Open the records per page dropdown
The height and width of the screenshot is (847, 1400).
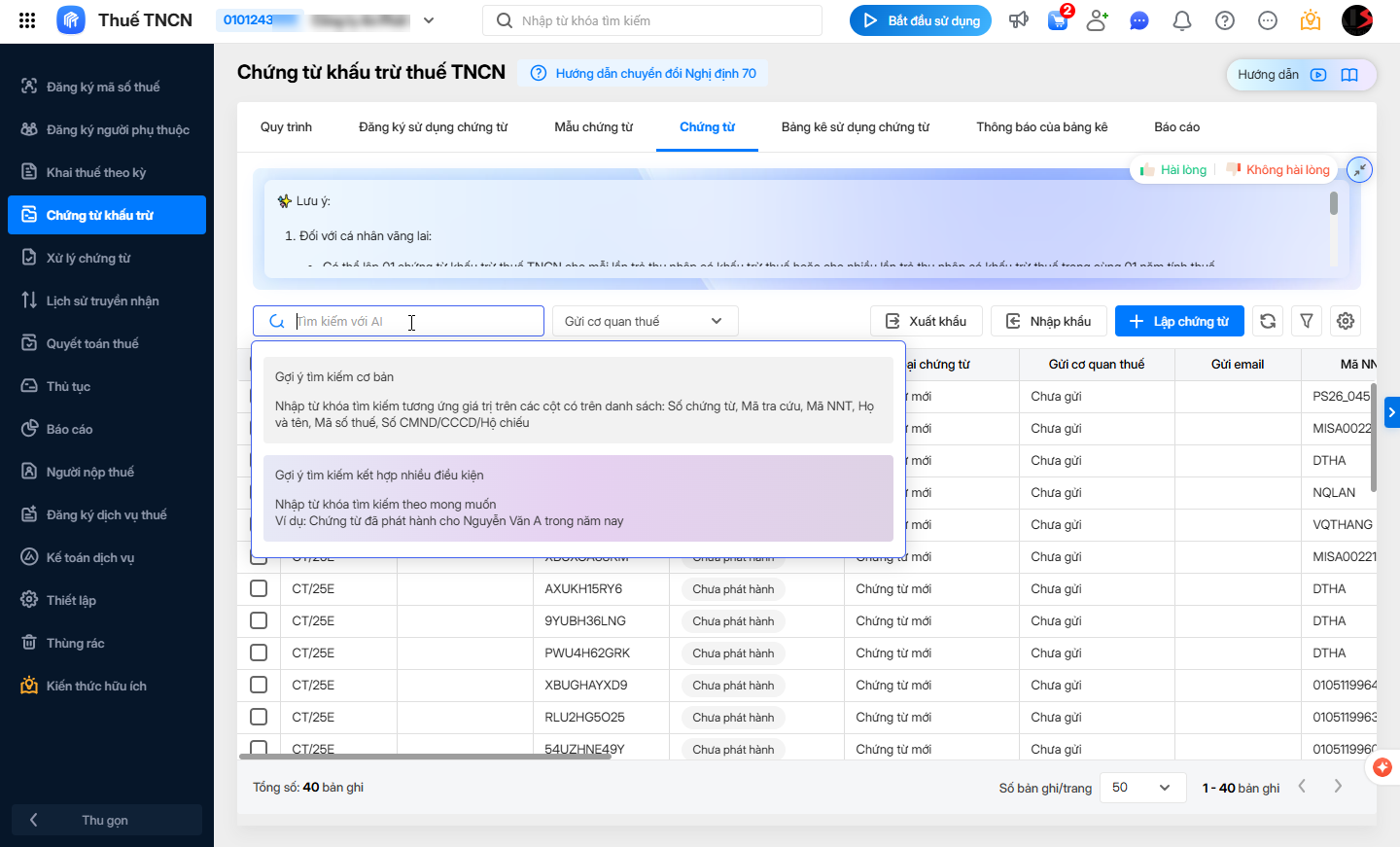(1142, 788)
